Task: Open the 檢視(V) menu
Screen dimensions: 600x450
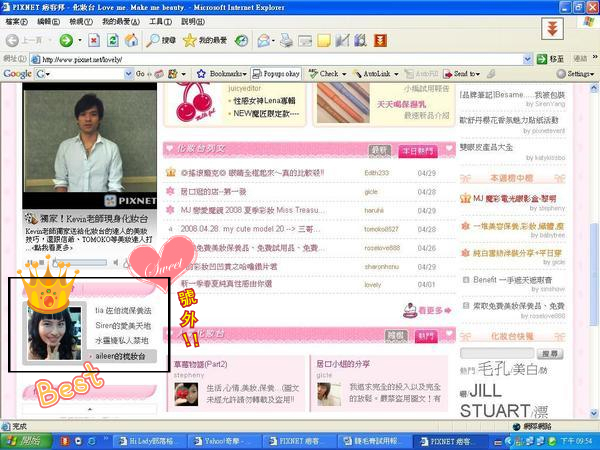Action: point(81,22)
